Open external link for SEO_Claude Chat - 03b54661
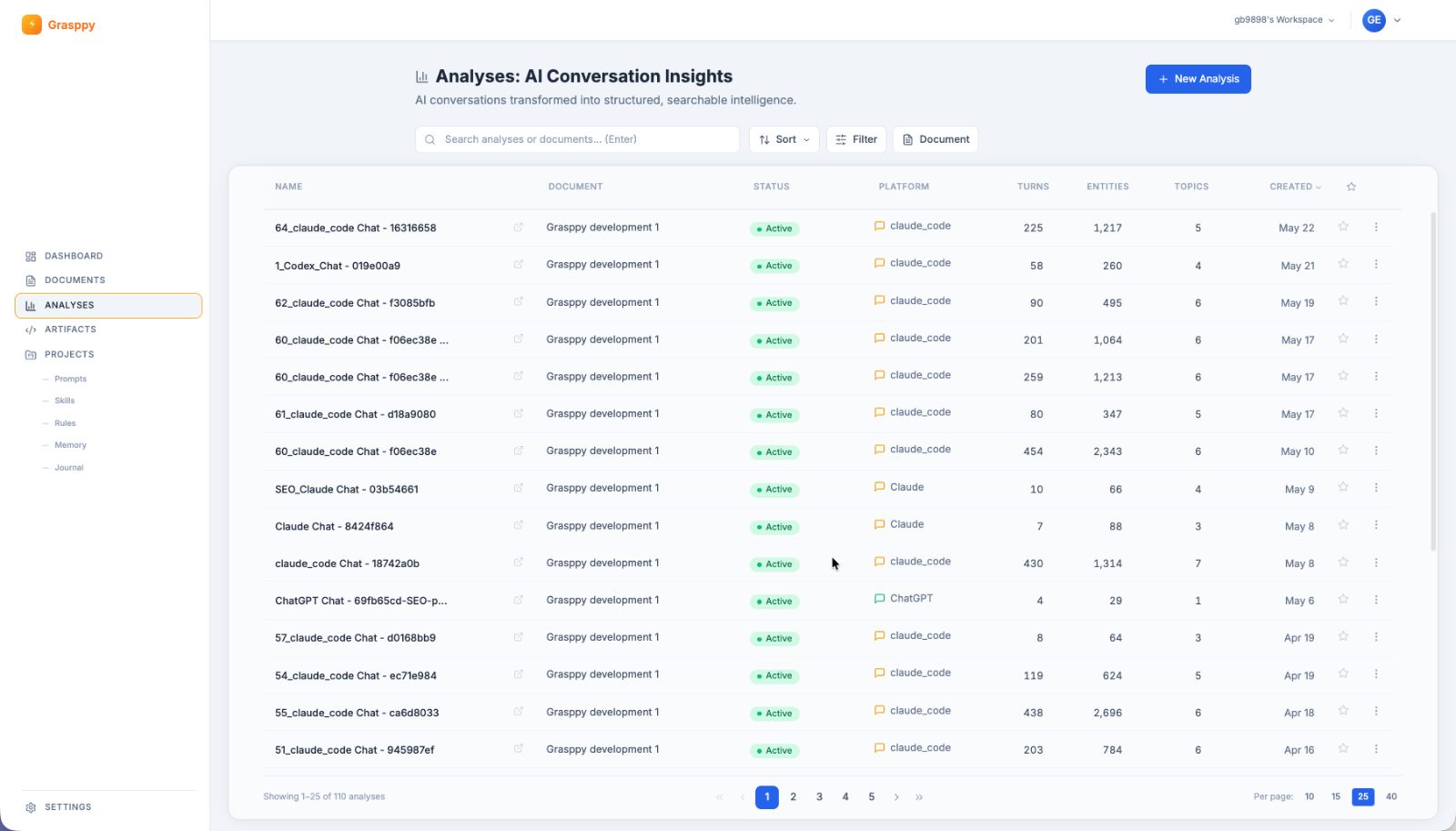Viewport: 1456px width, 831px height. coord(519,489)
